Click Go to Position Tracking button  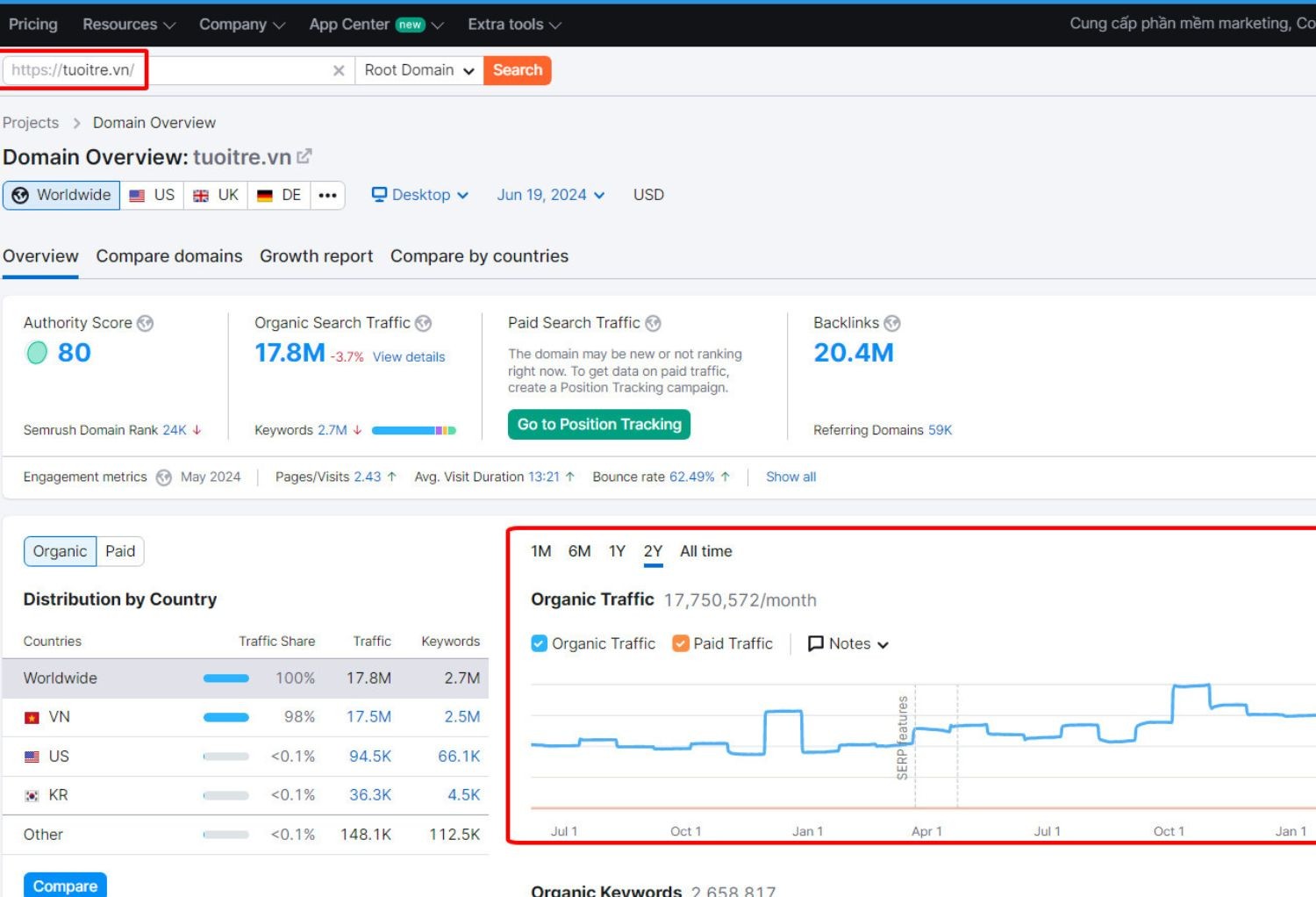pos(599,425)
